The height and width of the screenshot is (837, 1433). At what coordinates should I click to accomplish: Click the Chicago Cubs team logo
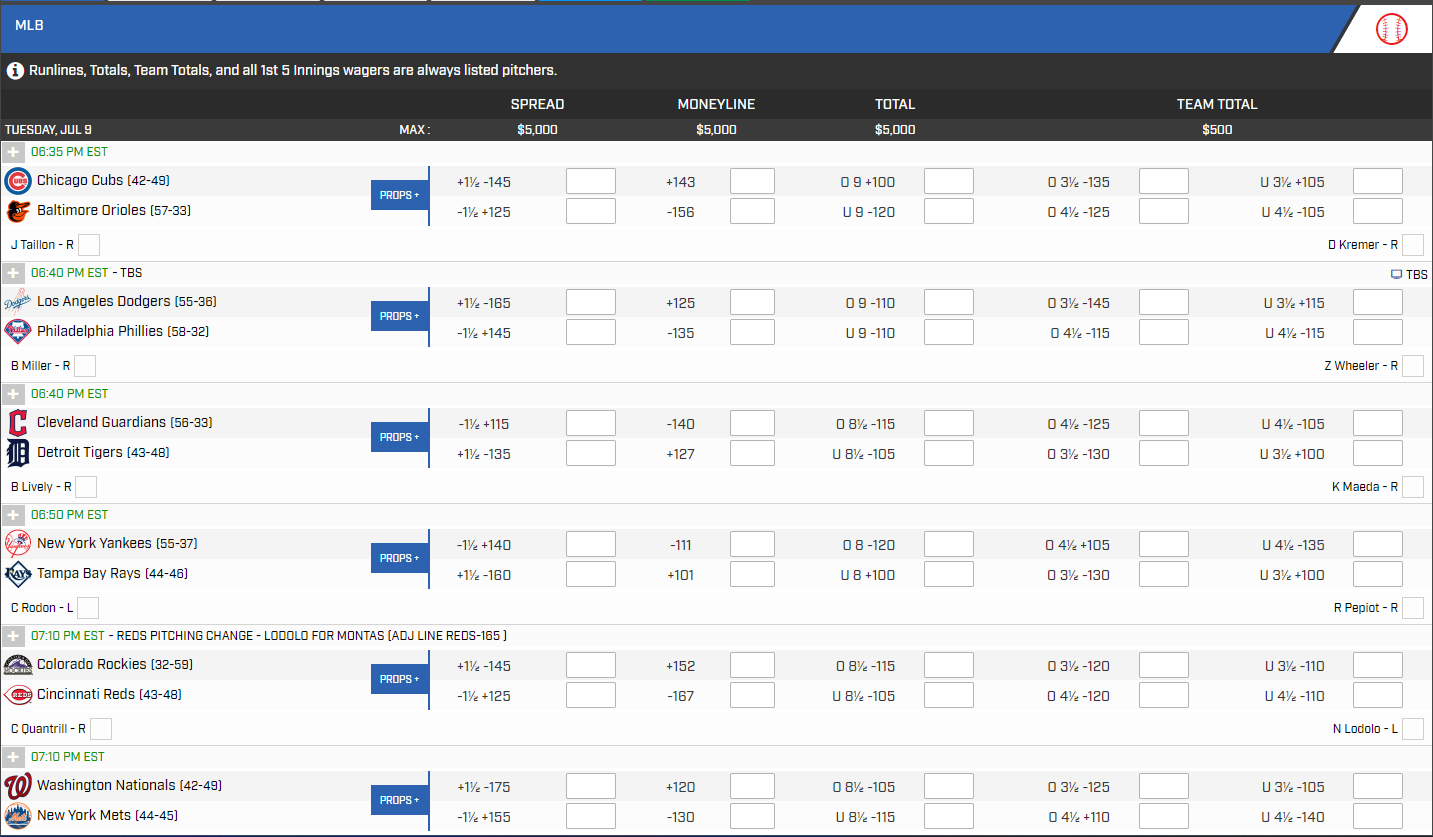click(x=18, y=181)
